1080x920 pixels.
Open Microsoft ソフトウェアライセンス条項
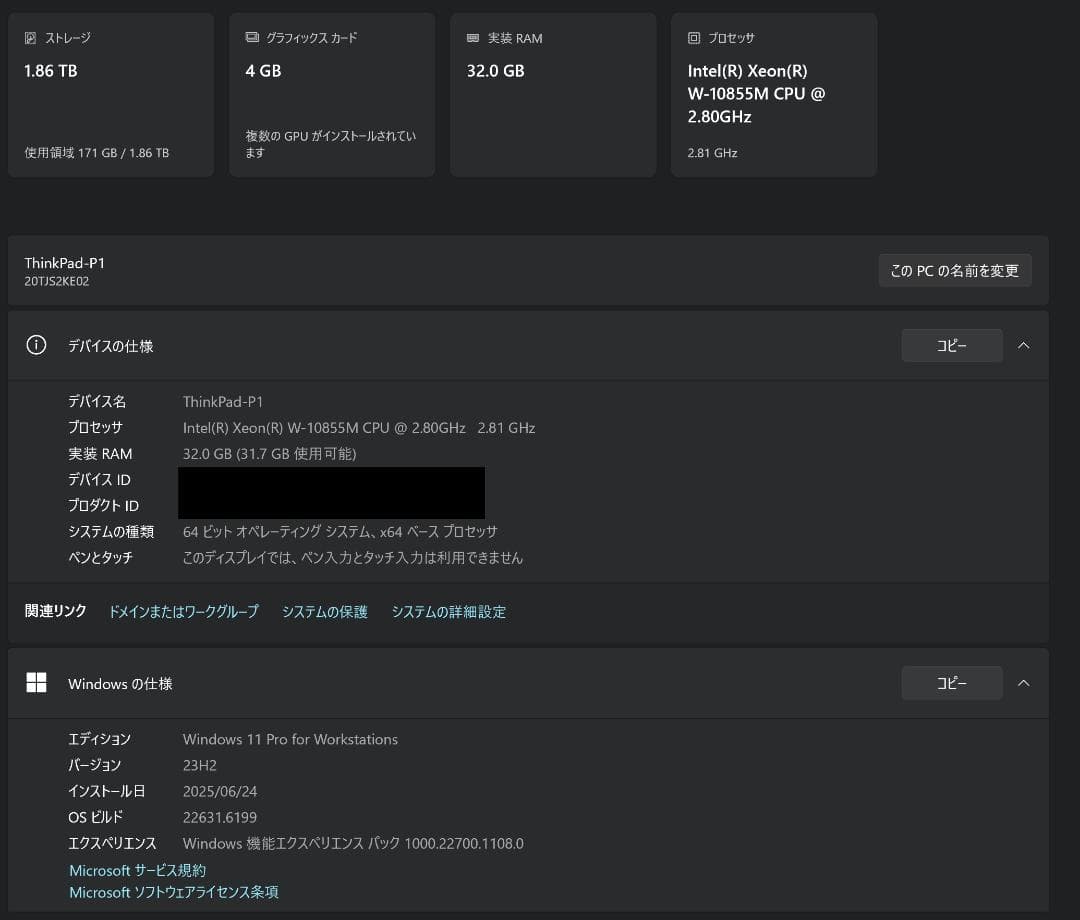[x=173, y=892]
